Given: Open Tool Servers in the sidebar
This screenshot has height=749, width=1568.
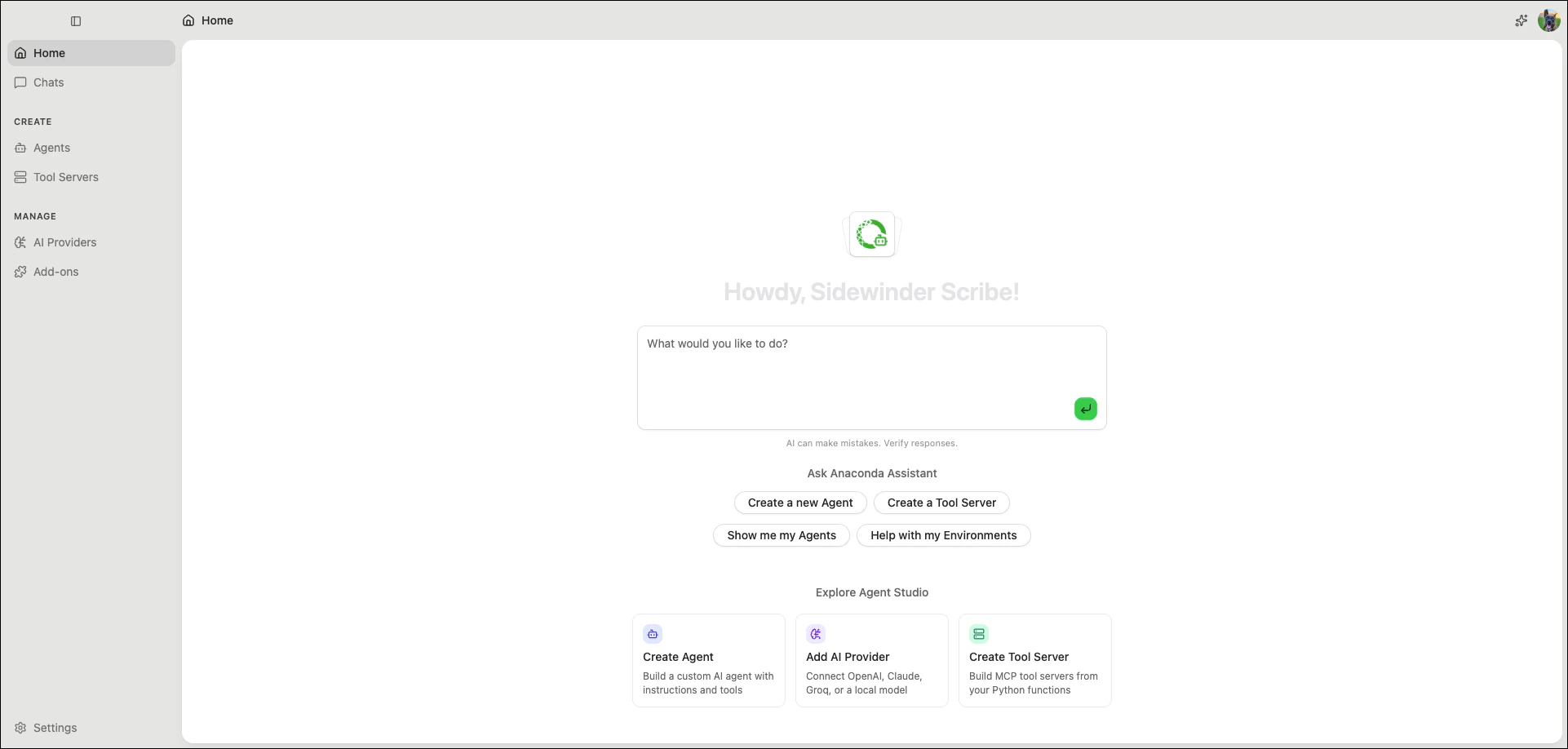Looking at the screenshot, I should pos(91,177).
